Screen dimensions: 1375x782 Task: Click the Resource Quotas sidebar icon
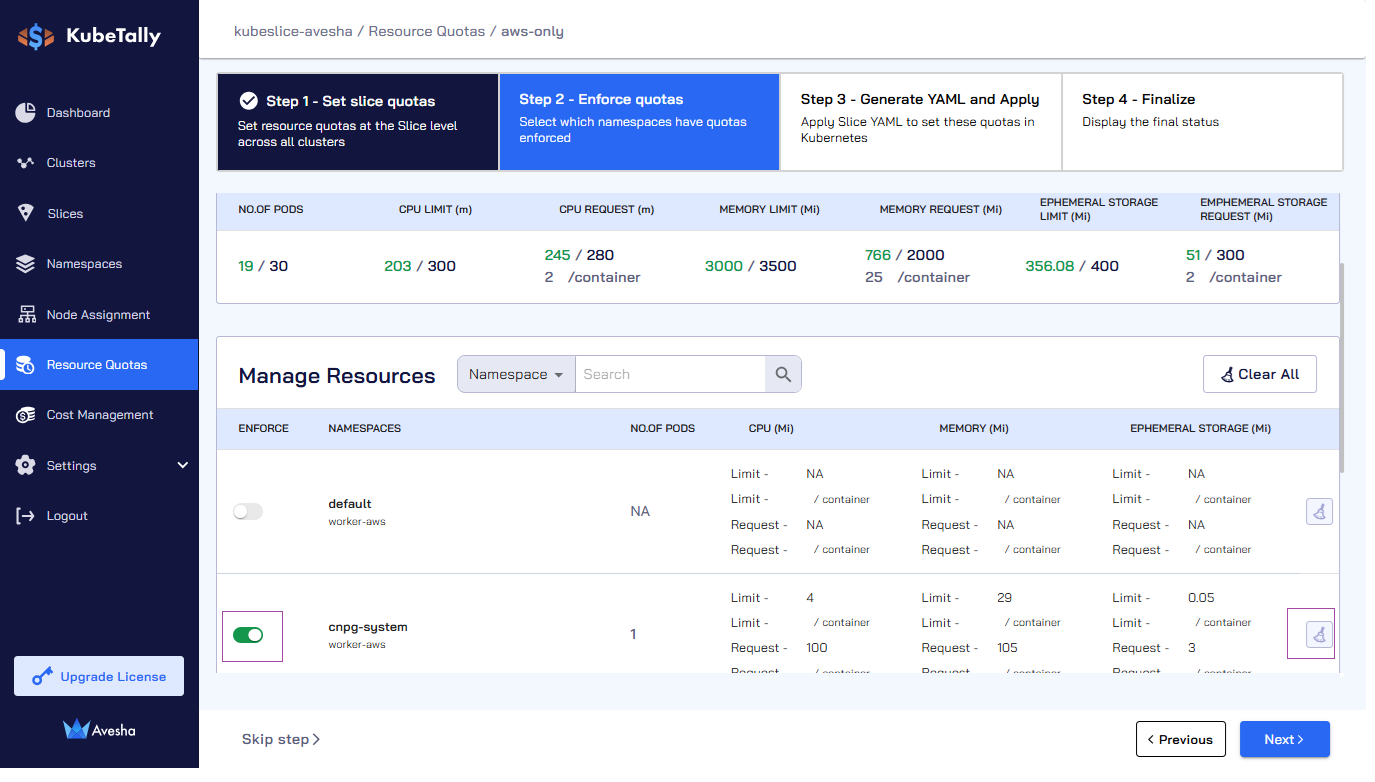[27, 365]
